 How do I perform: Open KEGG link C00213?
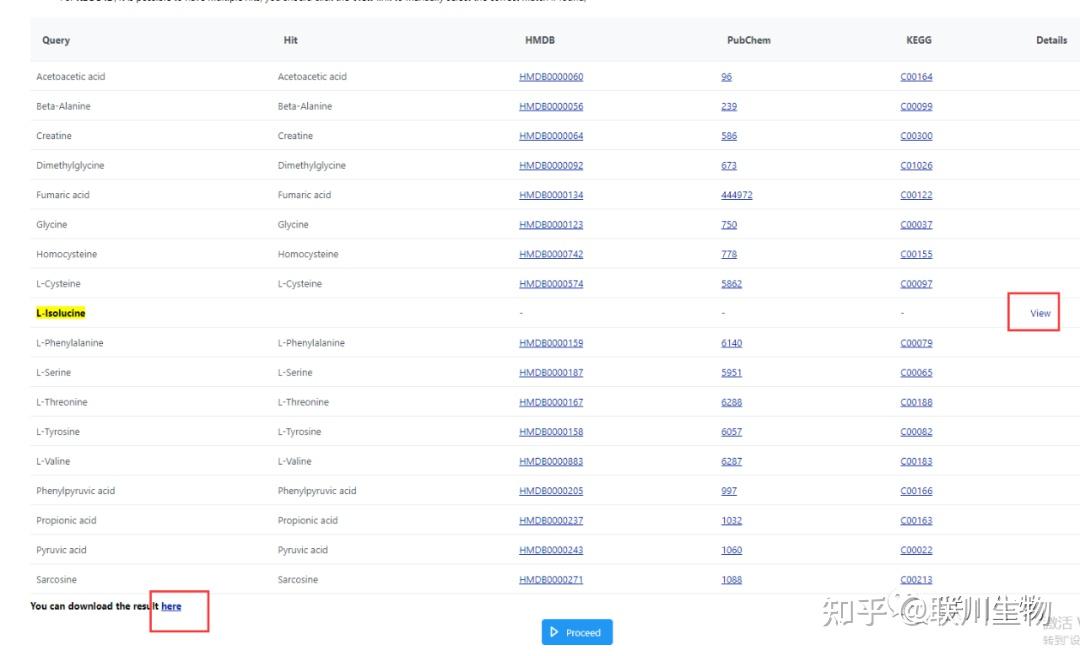916,580
